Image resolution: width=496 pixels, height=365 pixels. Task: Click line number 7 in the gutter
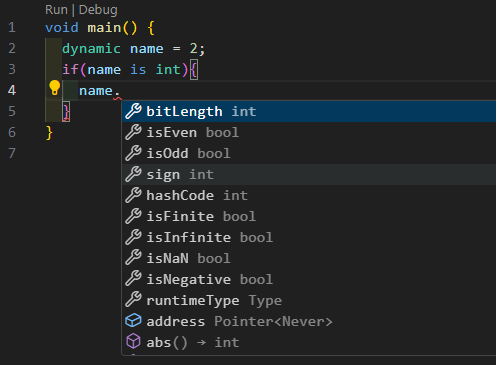(x=12, y=153)
